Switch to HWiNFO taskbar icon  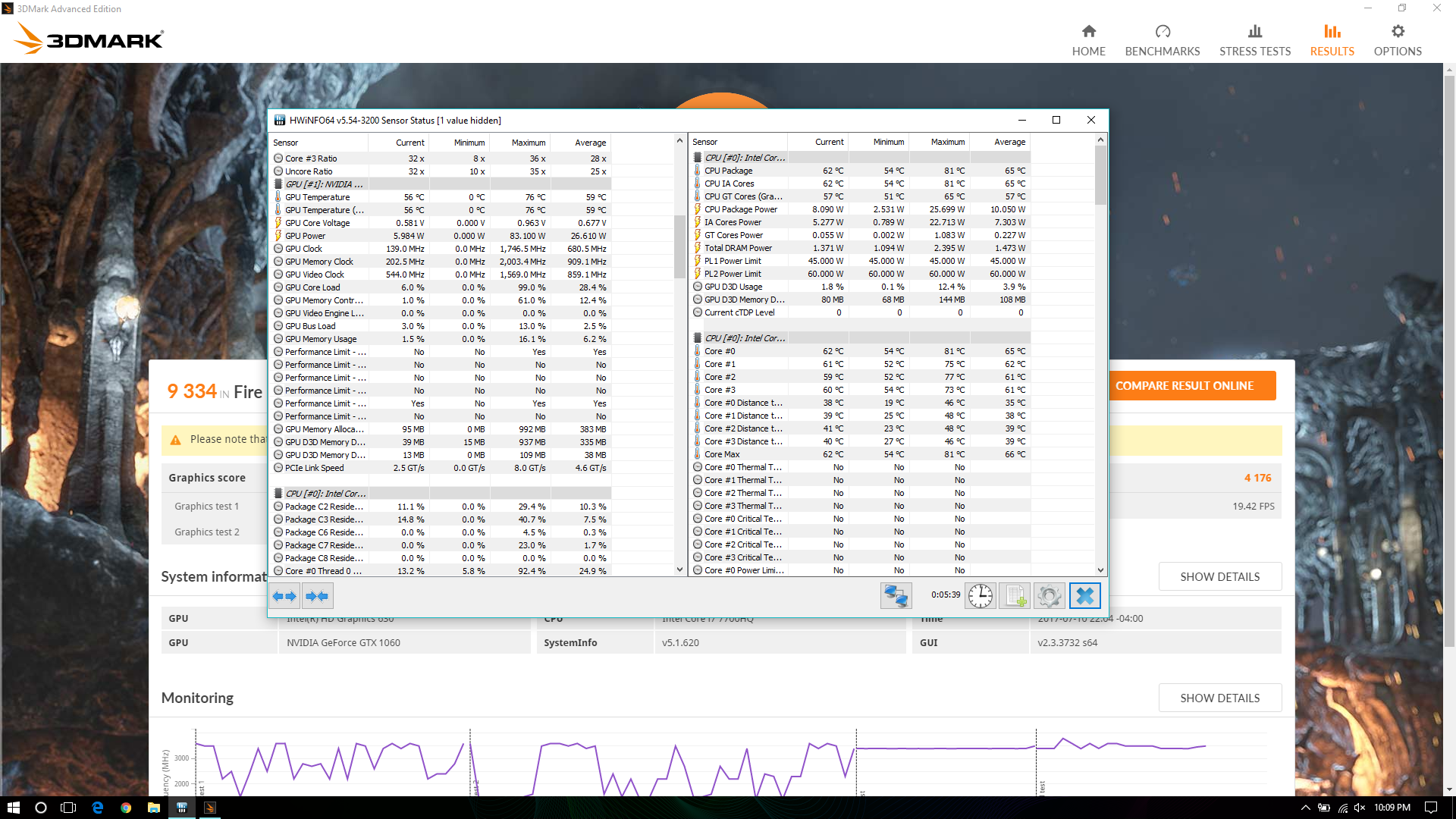tap(182, 808)
